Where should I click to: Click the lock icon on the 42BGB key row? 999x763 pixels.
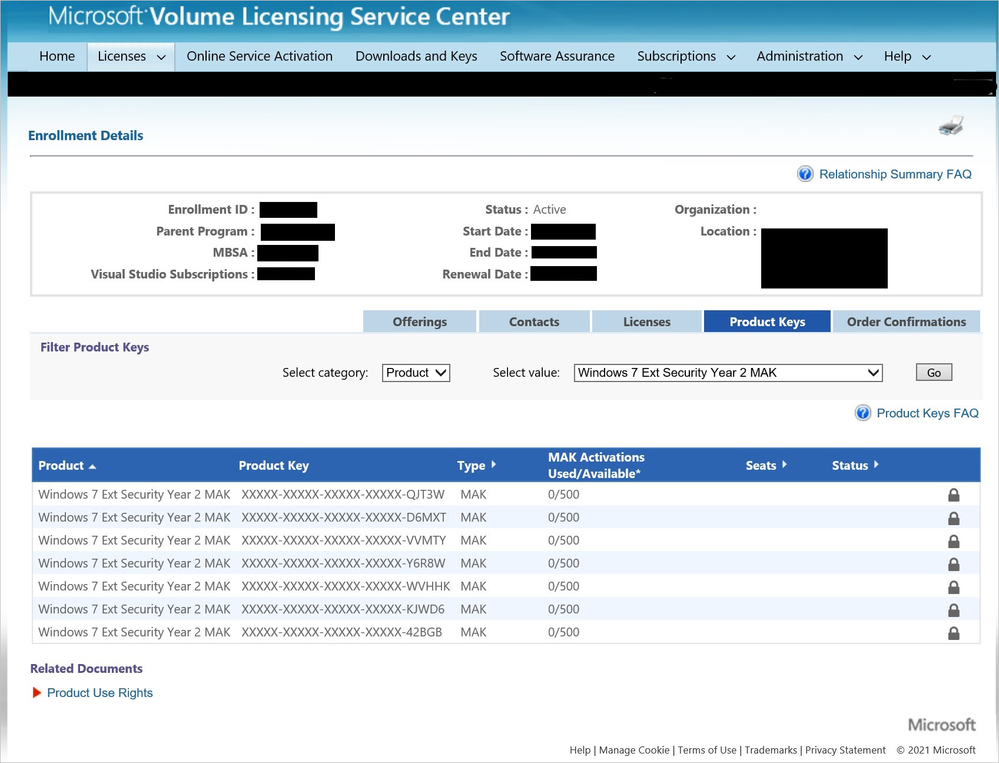point(953,632)
